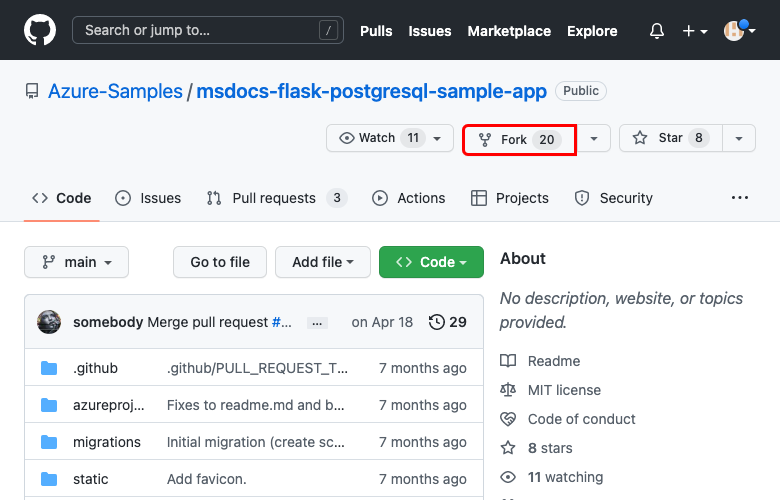Viewport: 780px width, 500px height.
Task: Switch to the Issues tab
Action: 148,198
